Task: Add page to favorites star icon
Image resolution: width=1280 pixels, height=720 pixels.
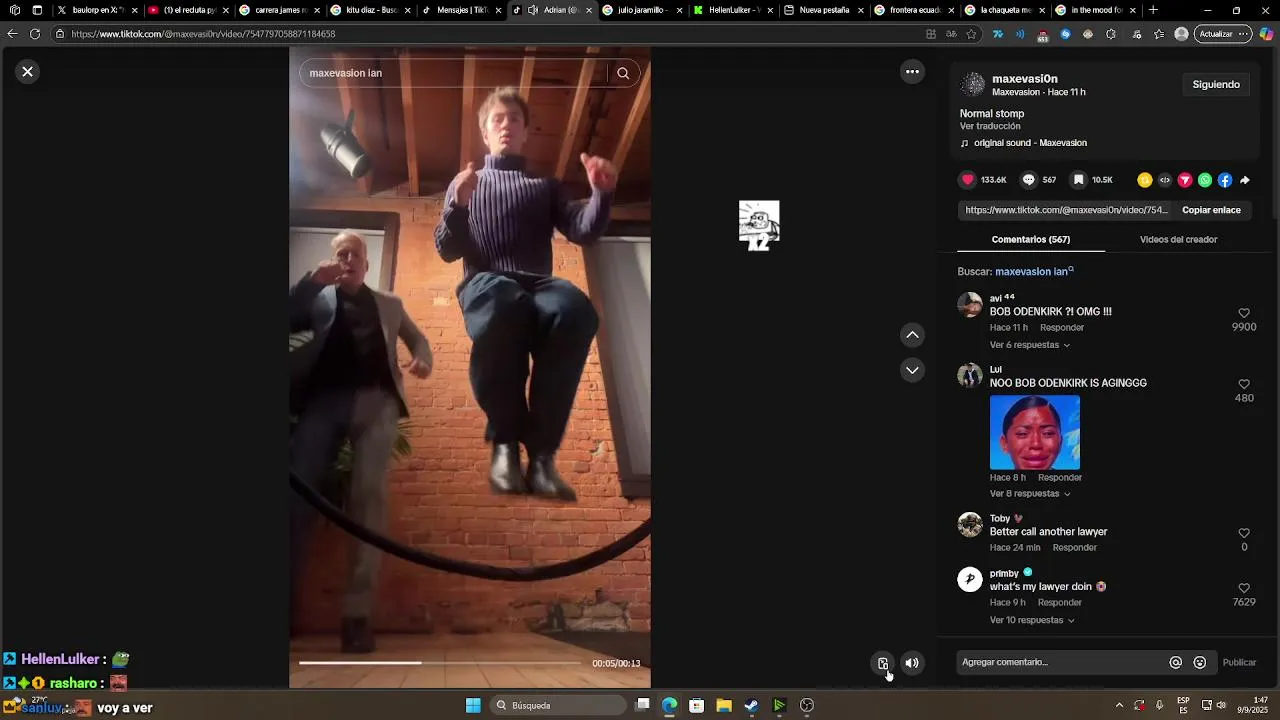Action: [971, 34]
